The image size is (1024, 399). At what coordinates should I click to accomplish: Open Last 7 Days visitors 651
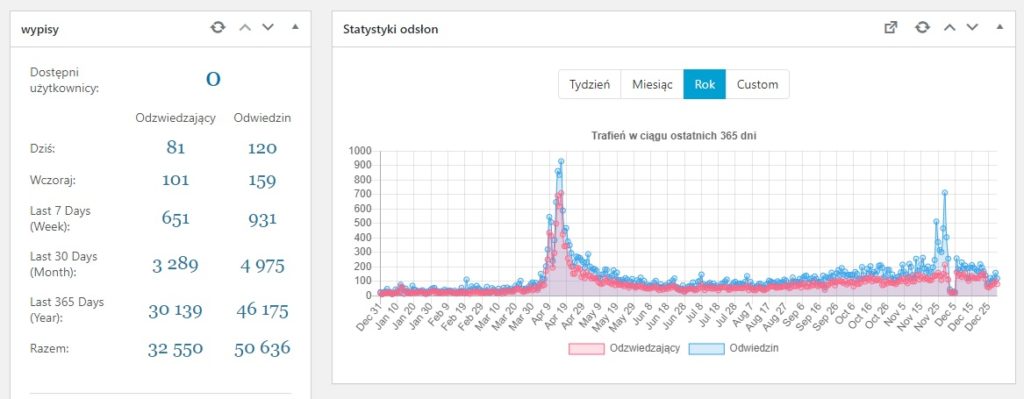pos(176,217)
